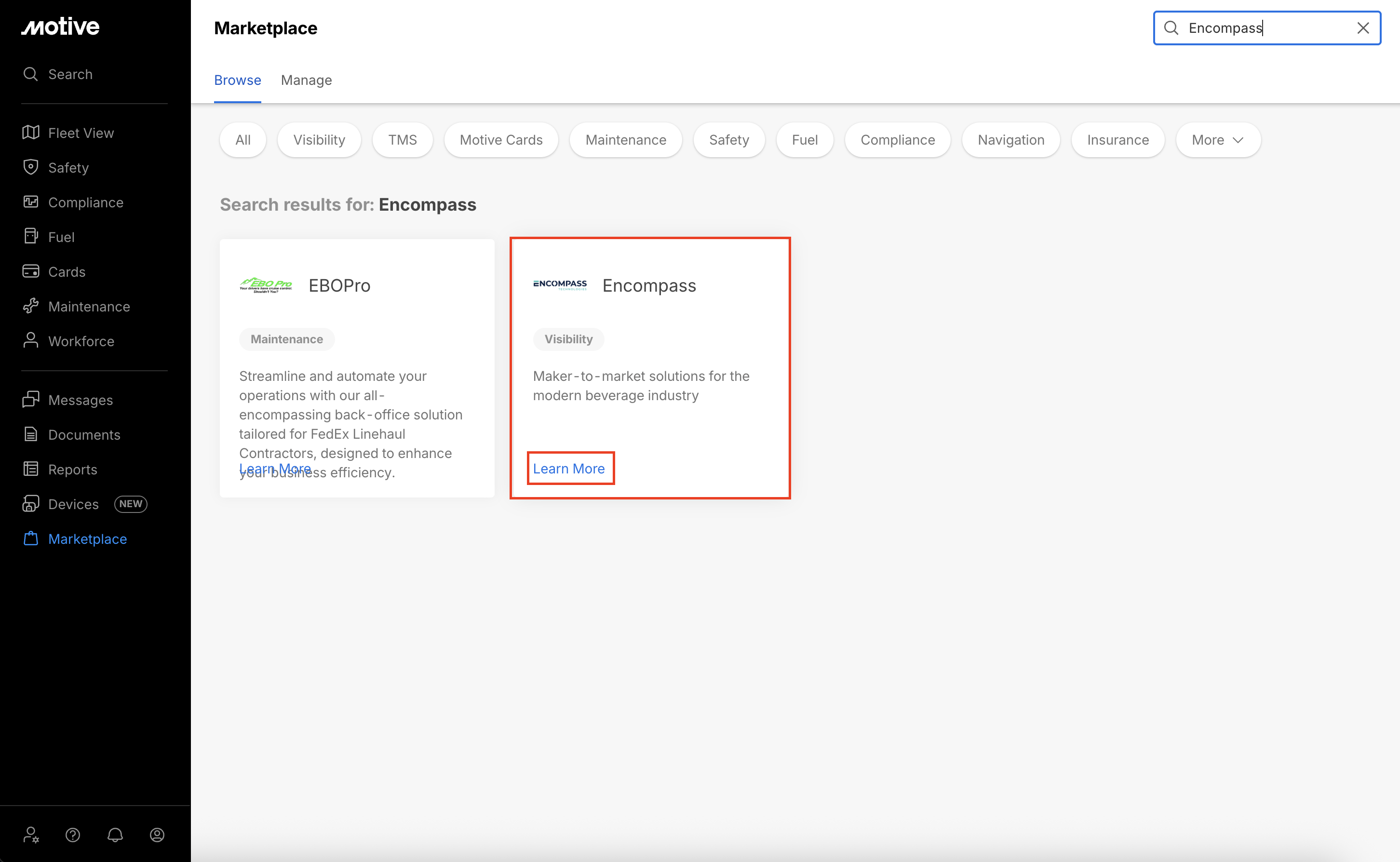Clear the Encompass search with X
The height and width of the screenshot is (862, 1400).
tap(1363, 28)
